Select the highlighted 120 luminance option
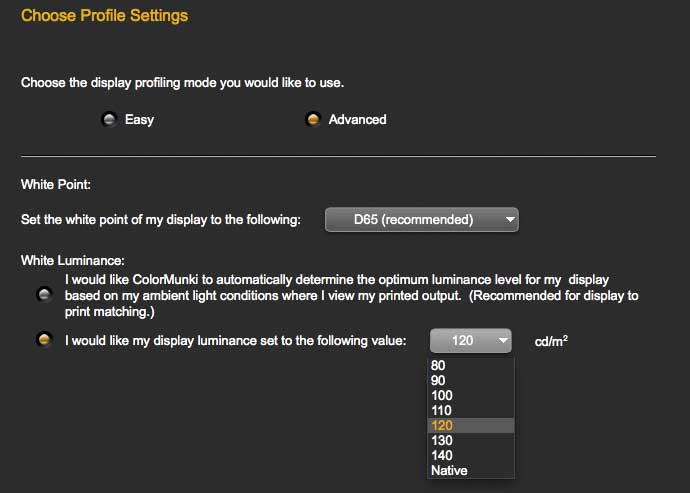Viewport: 690px width, 493px height. pos(471,425)
